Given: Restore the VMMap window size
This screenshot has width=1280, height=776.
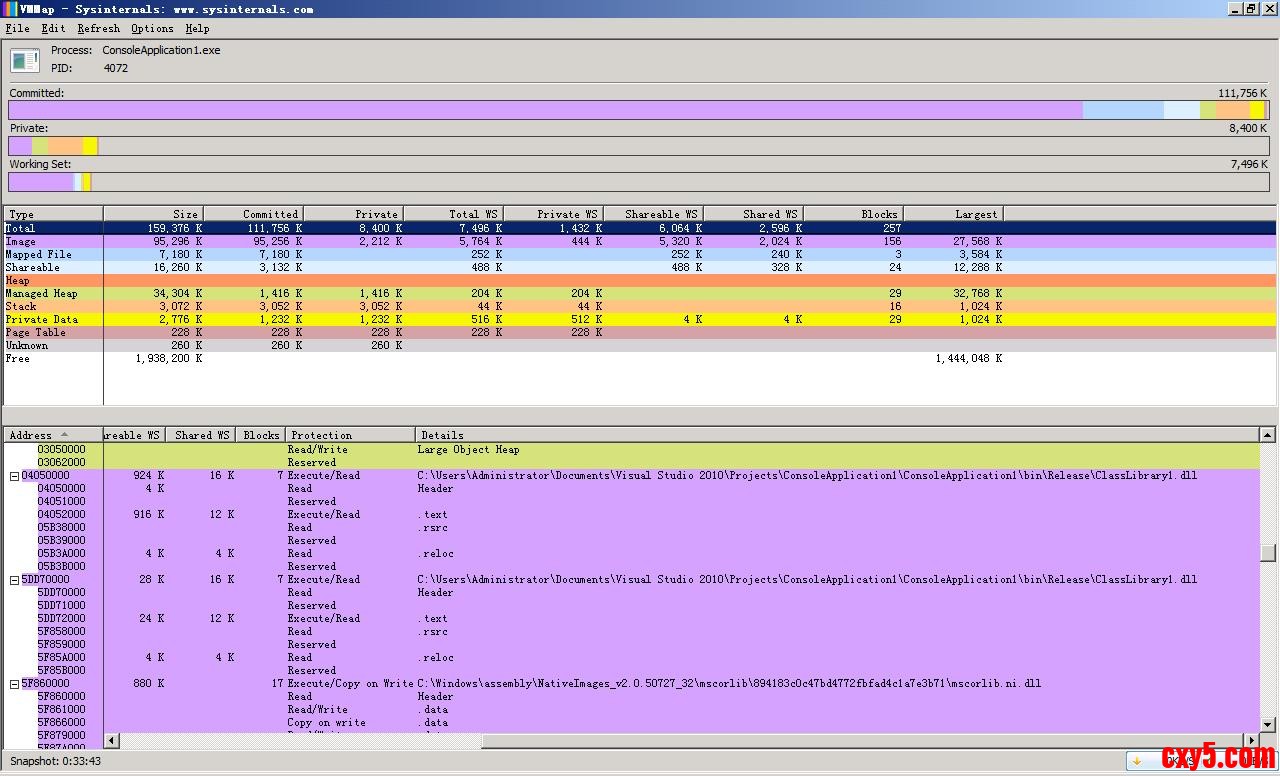Looking at the screenshot, I should (1250, 9).
